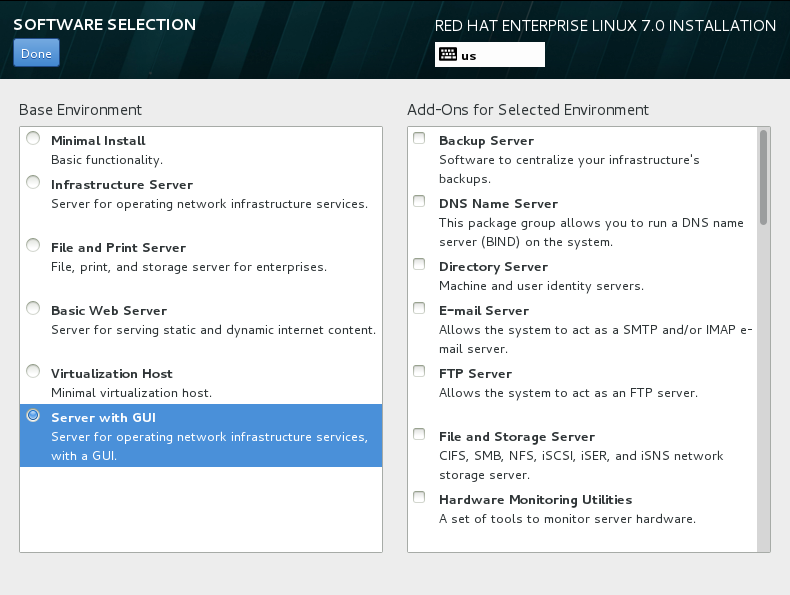Image resolution: width=790 pixels, height=595 pixels.
Task: Select Basic Web Server radio button
Action: point(34,310)
